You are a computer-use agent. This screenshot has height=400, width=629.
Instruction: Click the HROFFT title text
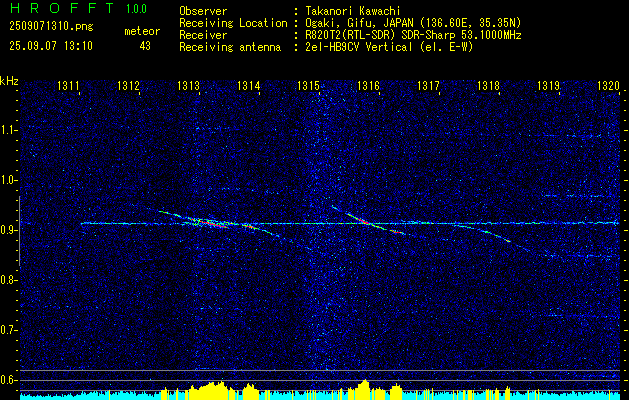[61, 8]
